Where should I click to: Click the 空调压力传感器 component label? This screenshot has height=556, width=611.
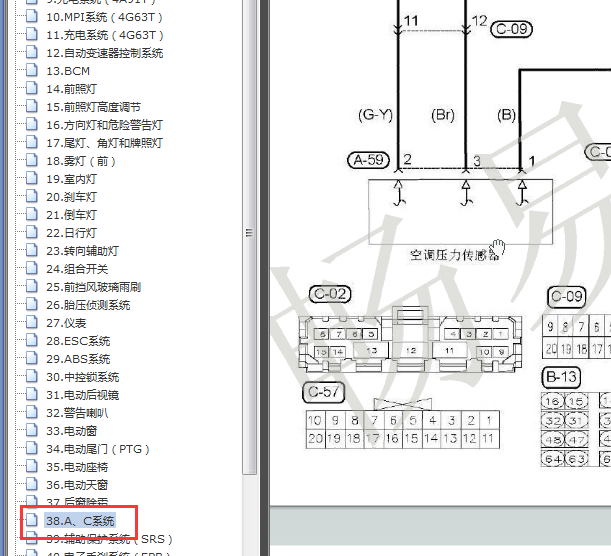[454, 255]
